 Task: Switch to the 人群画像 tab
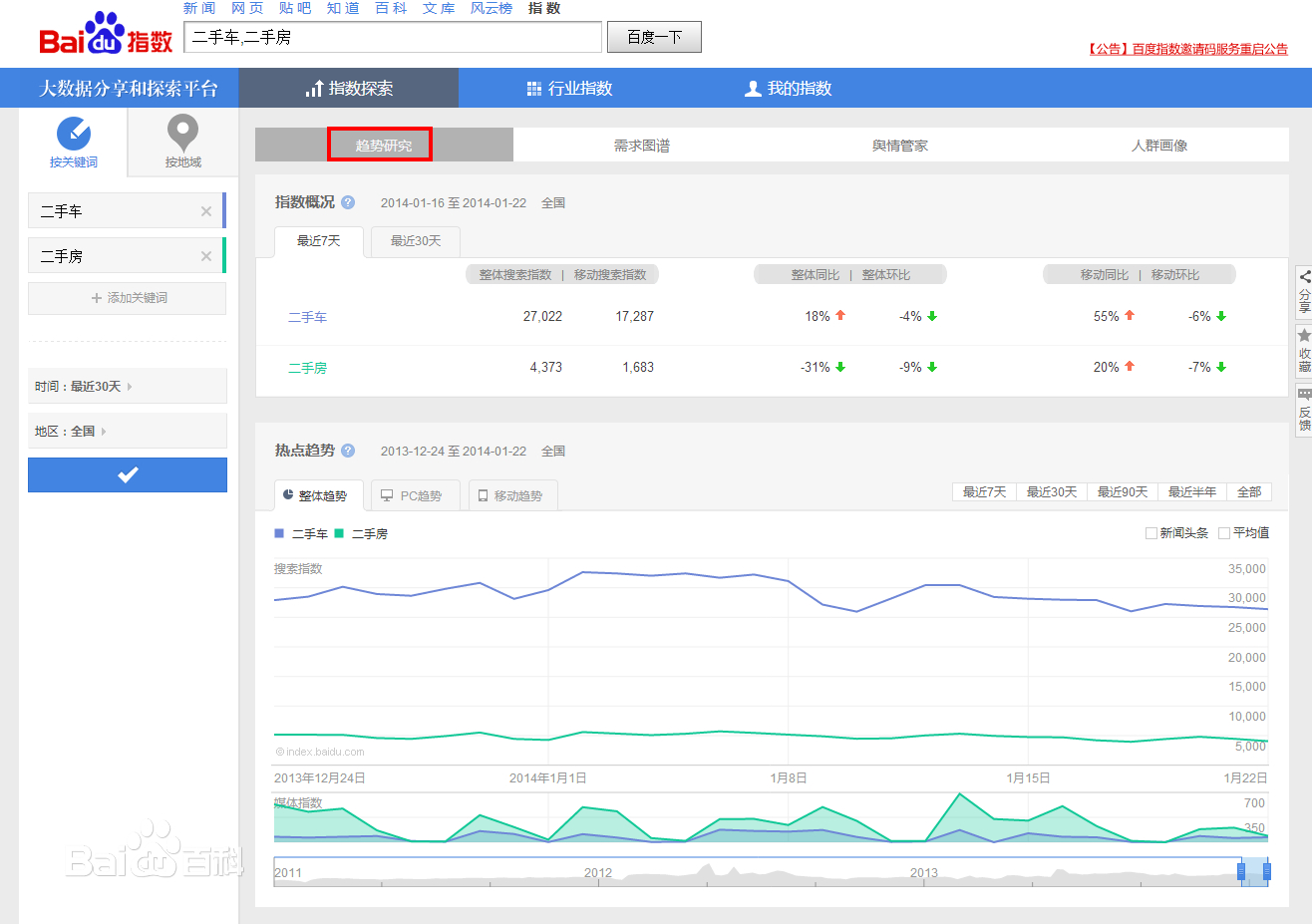[1159, 146]
